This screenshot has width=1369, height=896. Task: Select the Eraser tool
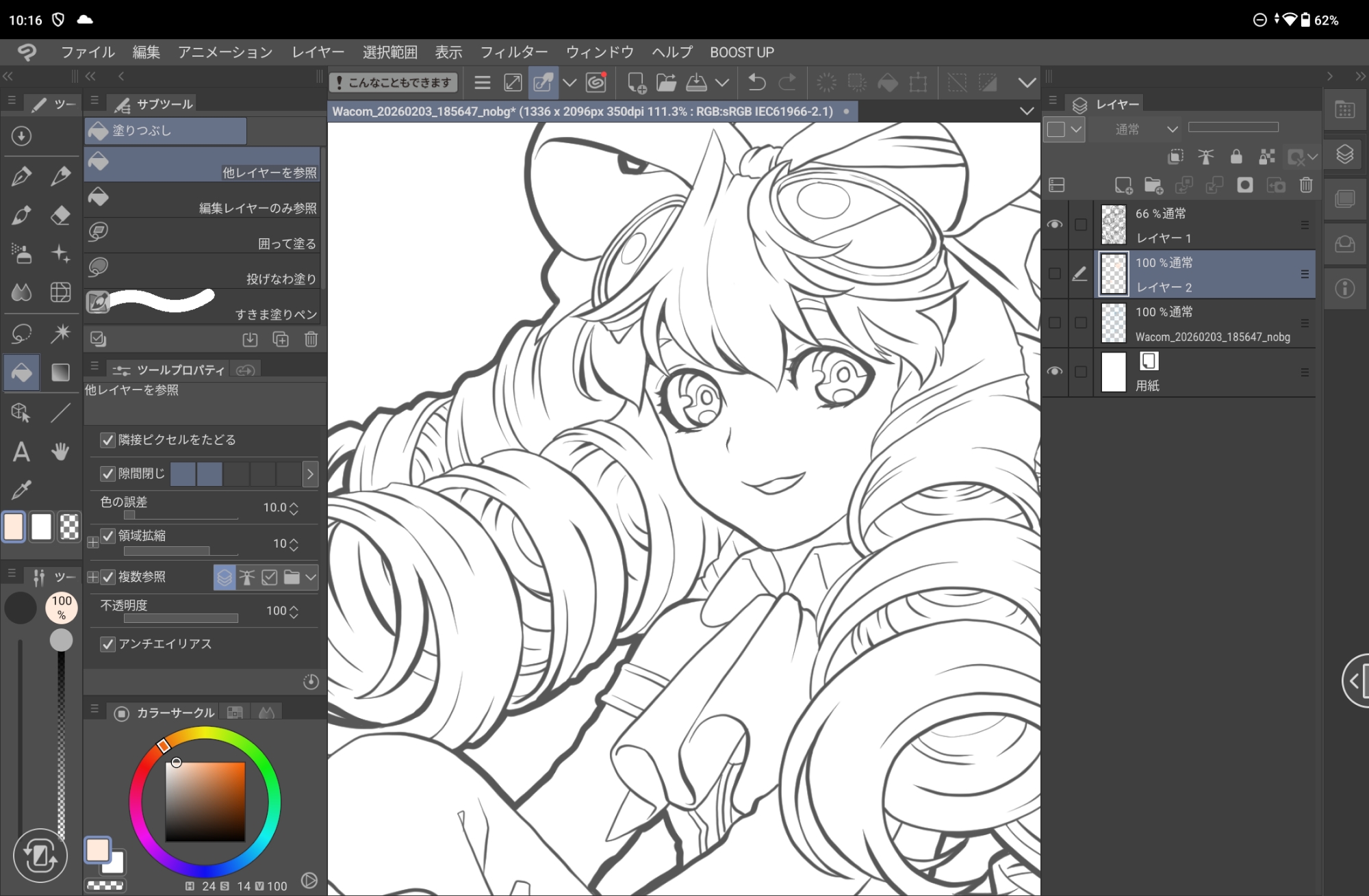pyautogui.click(x=60, y=215)
